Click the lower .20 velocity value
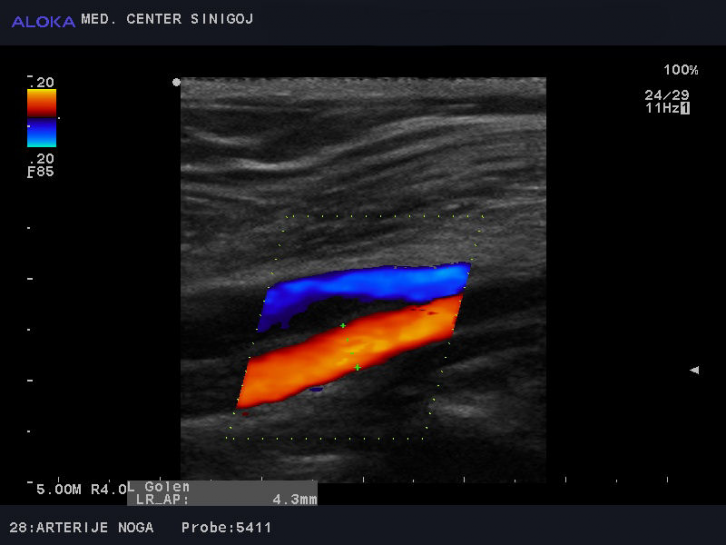The width and height of the screenshot is (726, 545). click(x=41, y=159)
